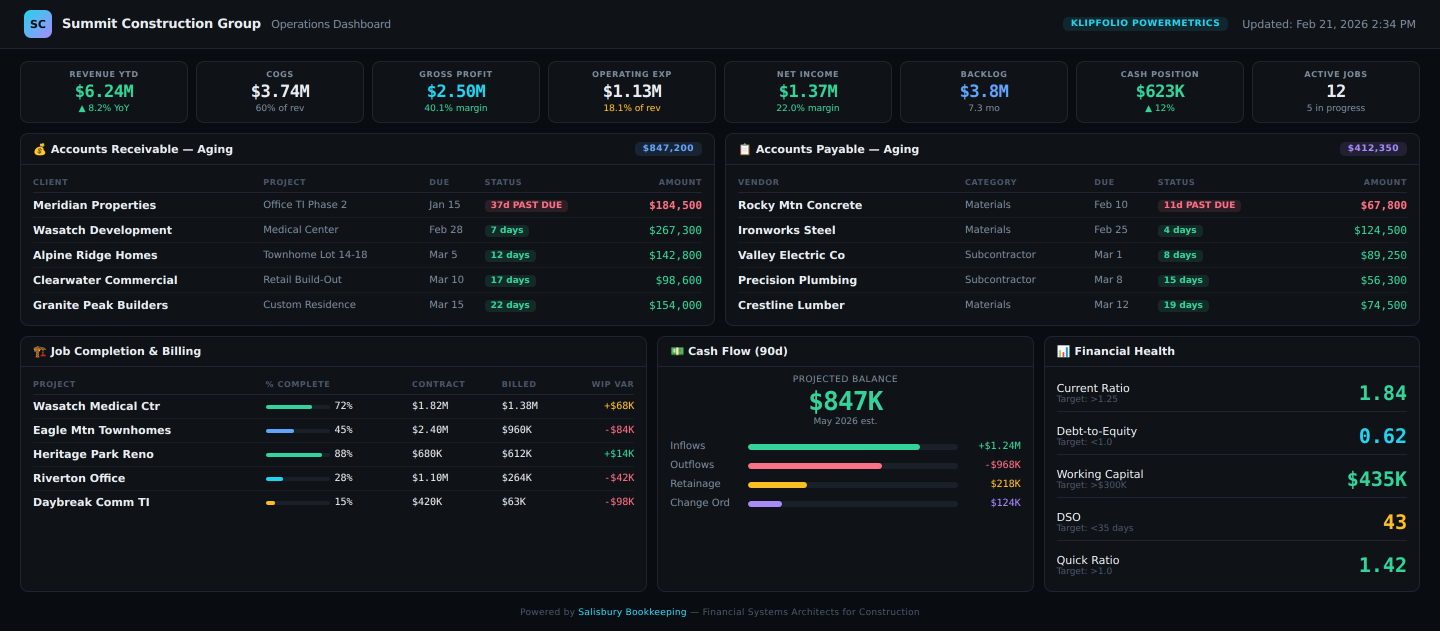Click the KLIPFOLIO POWERMETRICS badge

(1145, 21)
